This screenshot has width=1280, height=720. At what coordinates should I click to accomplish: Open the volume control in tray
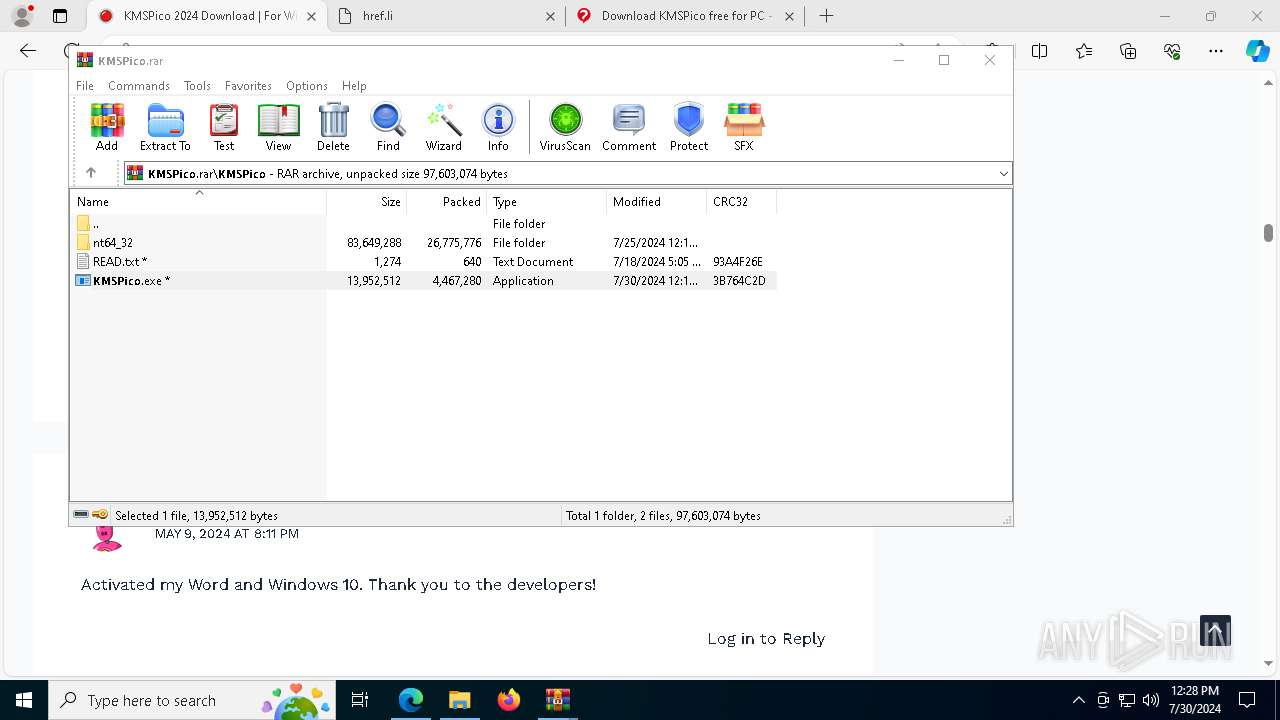click(x=1151, y=700)
